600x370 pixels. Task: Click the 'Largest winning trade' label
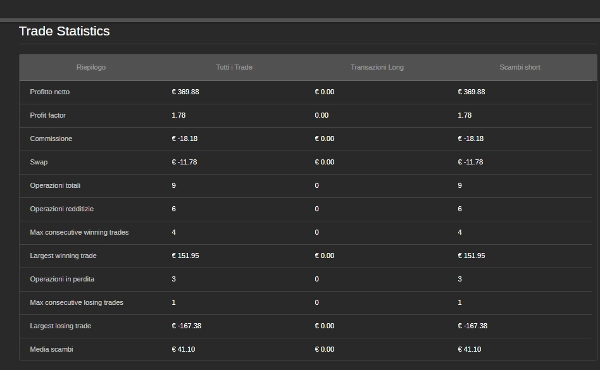(x=63, y=256)
